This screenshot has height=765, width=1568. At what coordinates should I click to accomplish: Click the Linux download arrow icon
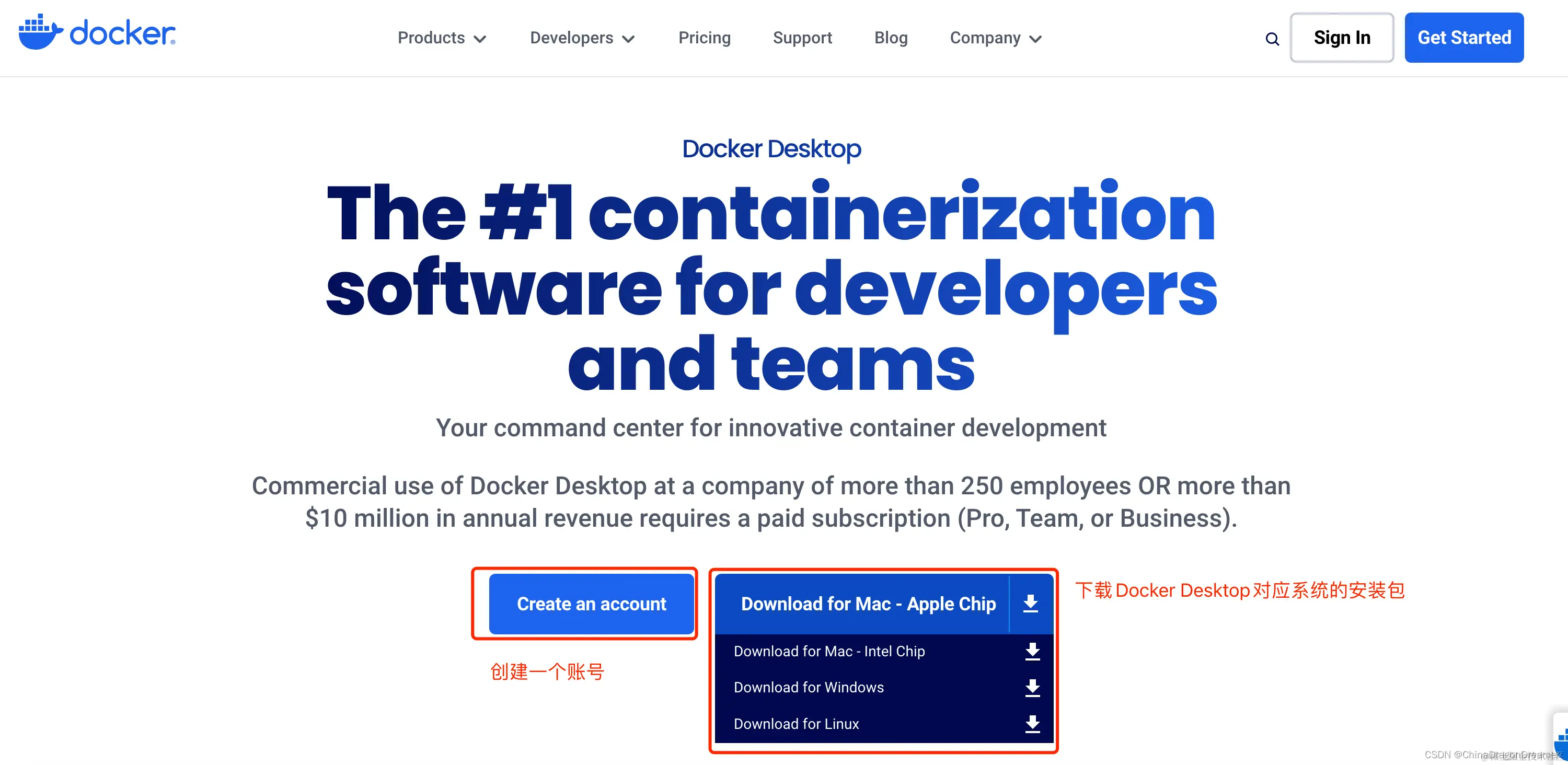[x=1032, y=724]
